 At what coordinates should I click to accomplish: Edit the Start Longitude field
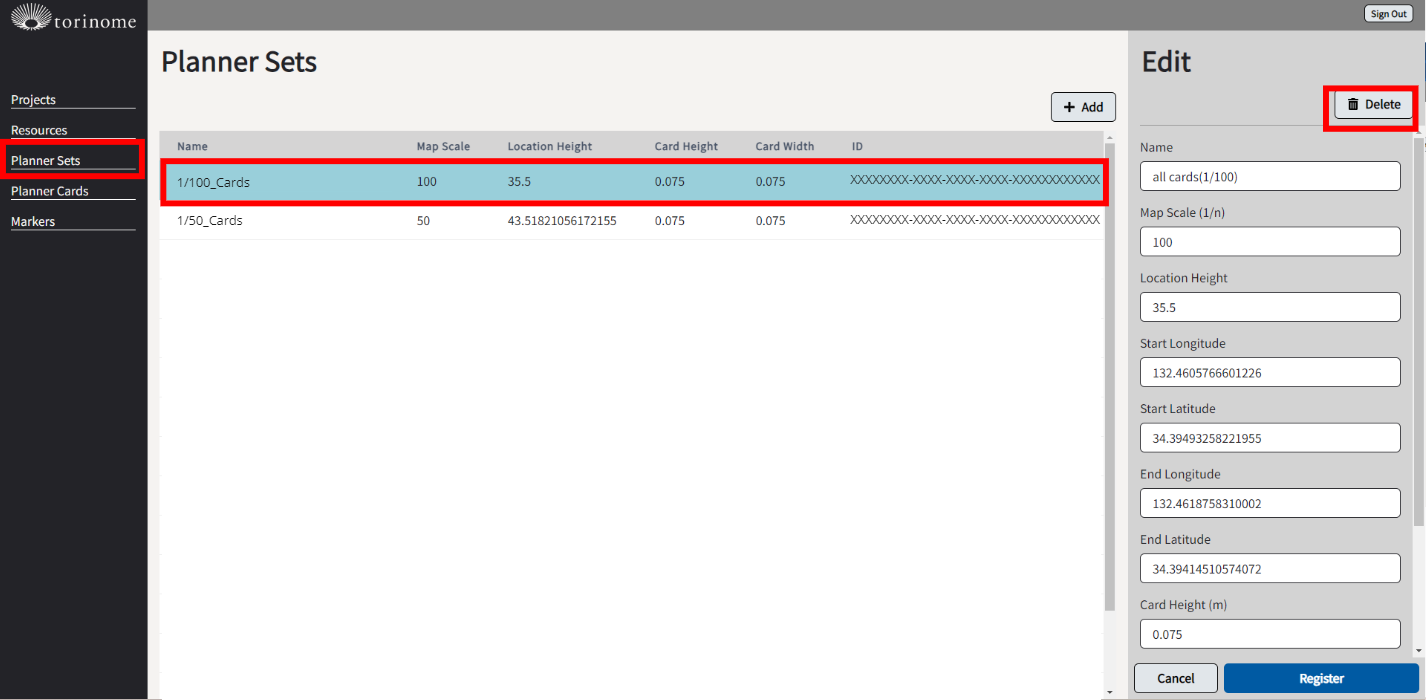pyautogui.click(x=1270, y=373)
